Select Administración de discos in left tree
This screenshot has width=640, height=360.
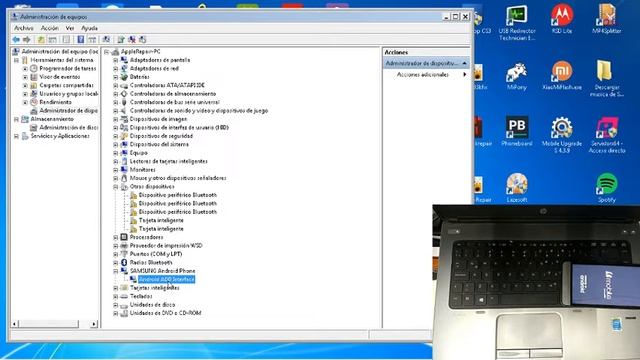coord(69,128)
